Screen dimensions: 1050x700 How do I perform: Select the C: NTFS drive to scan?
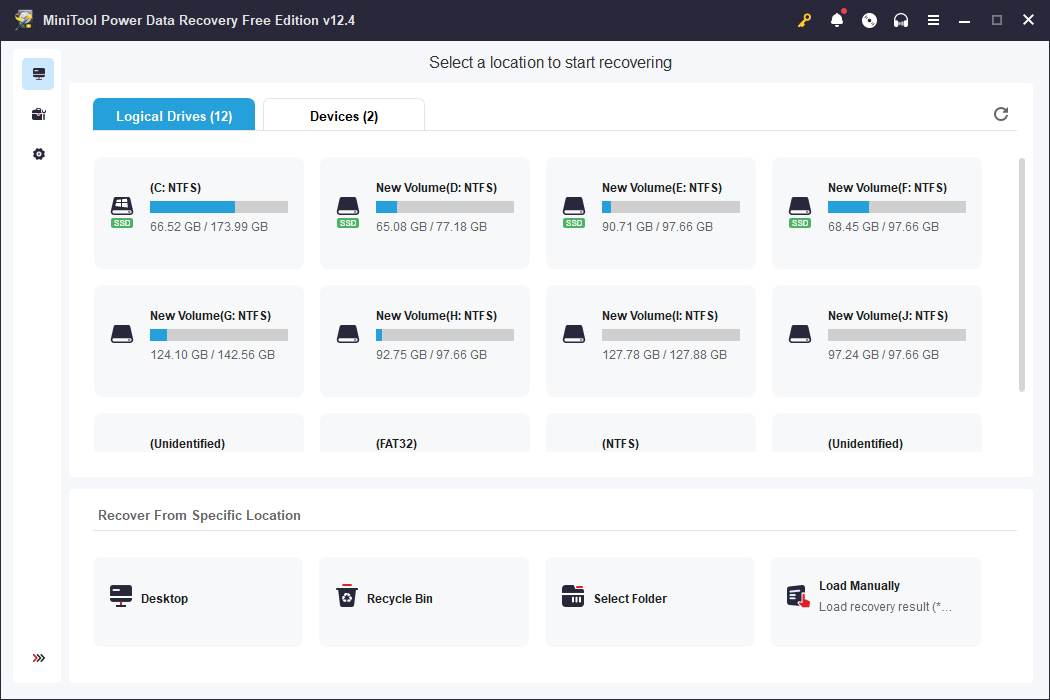[x=198, y=212]
